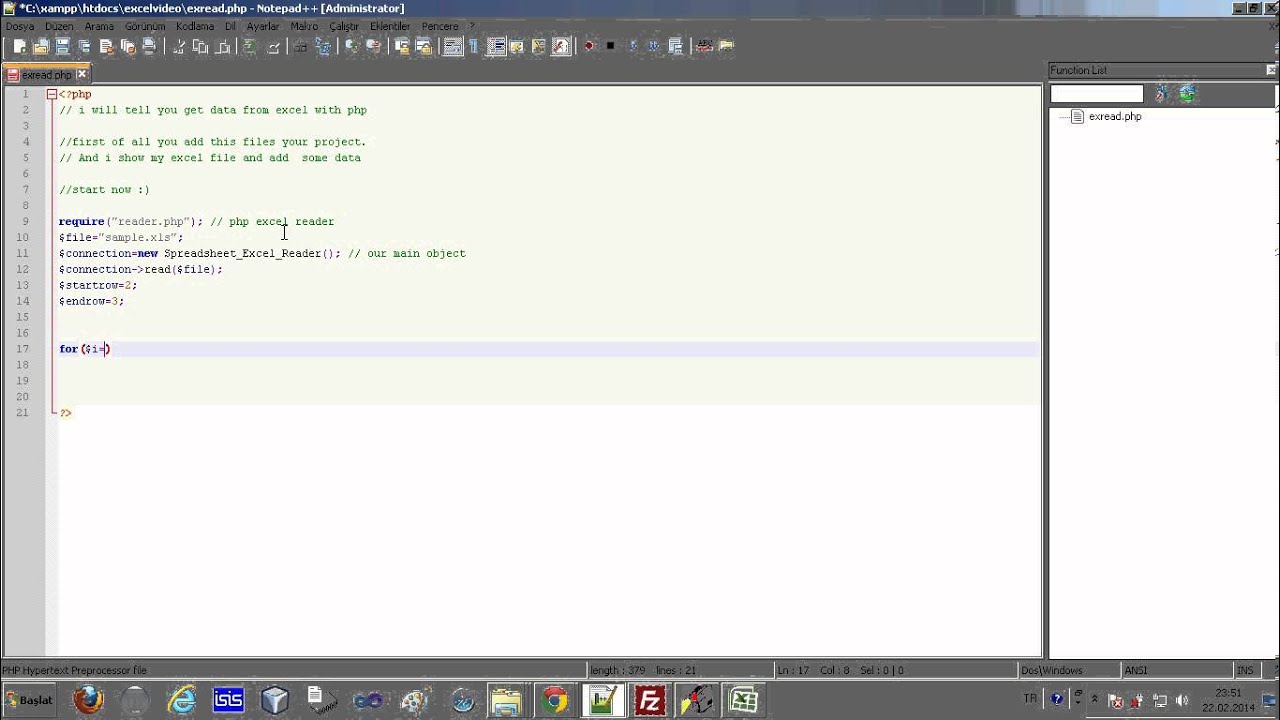
Task: Click the Close document toolbar icon
Action: (106, 46)
